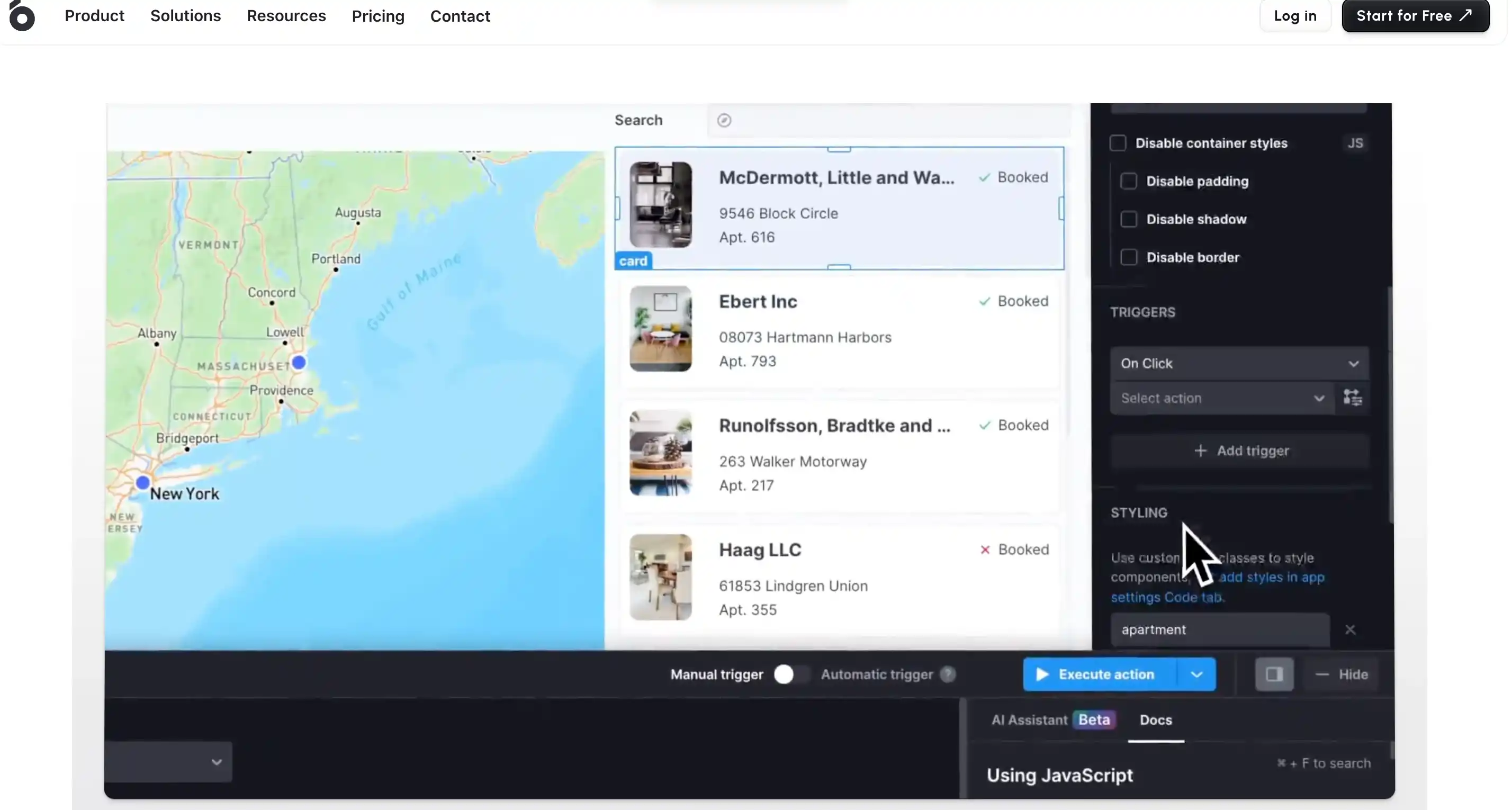Check the Disable padding checkbox
Viewport: 1512px width, 810px height.
point(1128,182)
